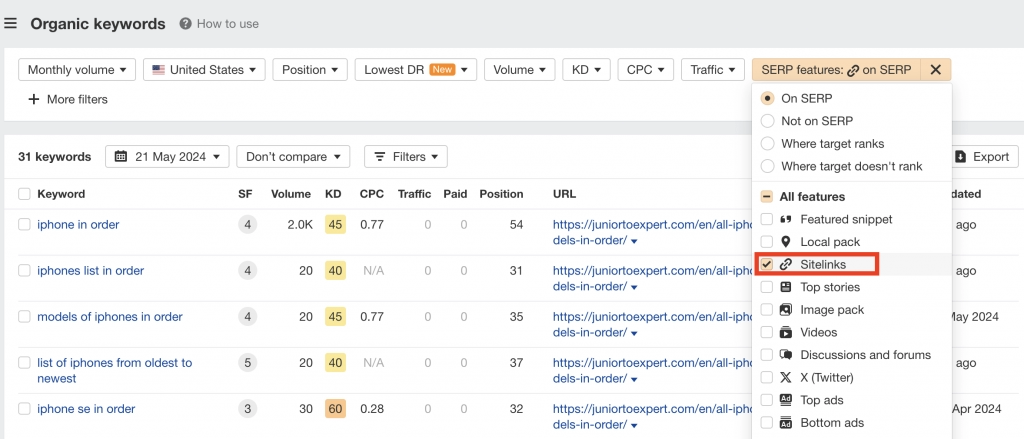
Task: Click the Videos feature icon
Action: 786,332
